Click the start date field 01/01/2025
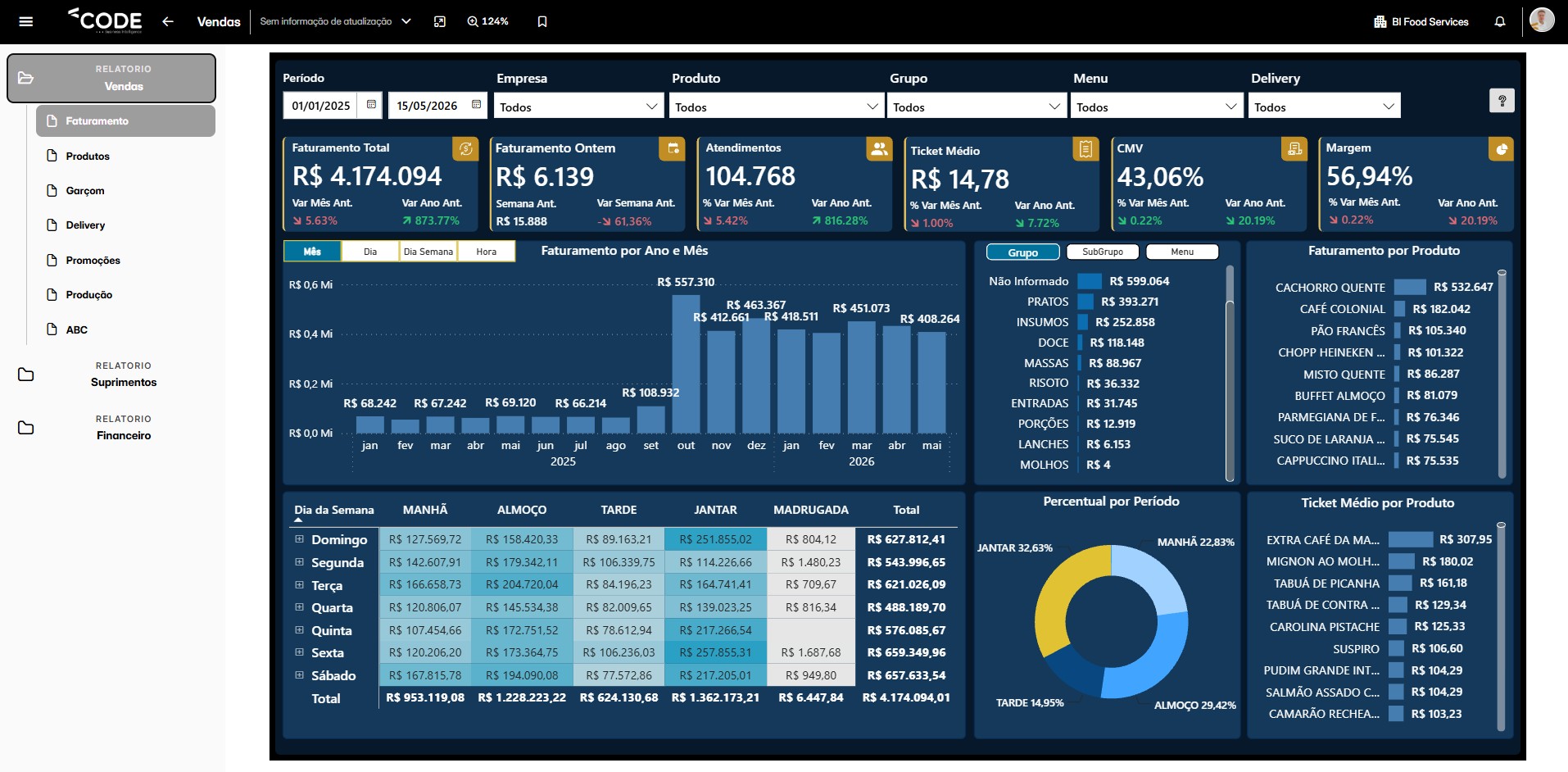This screenshot has width=1568, height=772. (321, 106)
